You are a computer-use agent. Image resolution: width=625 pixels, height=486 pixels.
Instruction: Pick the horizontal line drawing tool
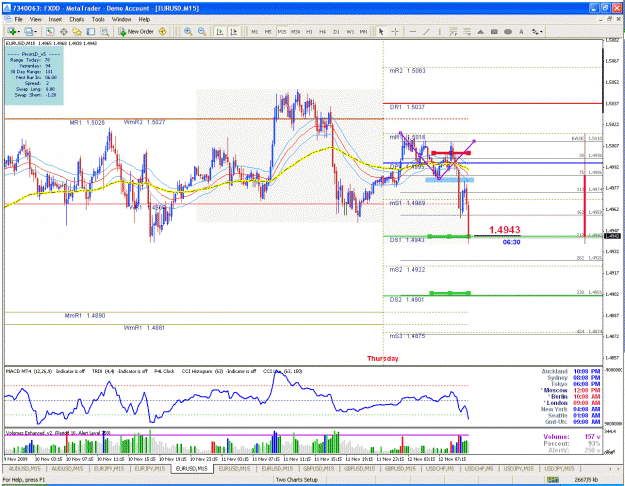[413, 31]
